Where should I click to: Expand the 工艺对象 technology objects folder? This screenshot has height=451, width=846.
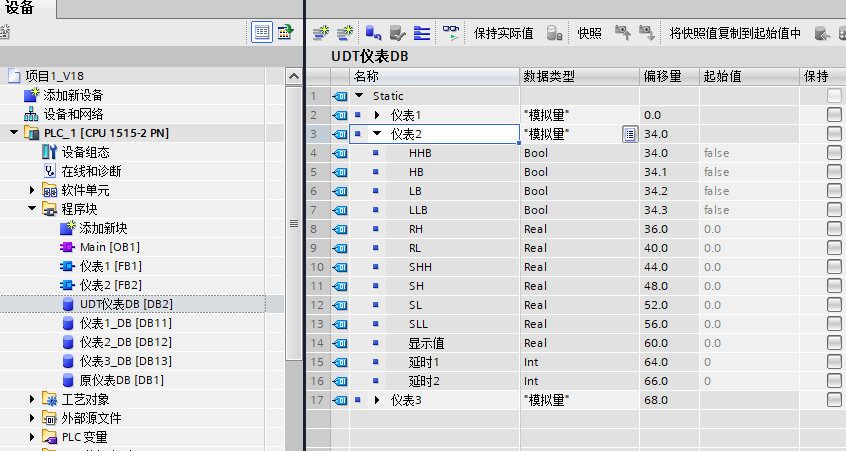(x=31, y=399)
